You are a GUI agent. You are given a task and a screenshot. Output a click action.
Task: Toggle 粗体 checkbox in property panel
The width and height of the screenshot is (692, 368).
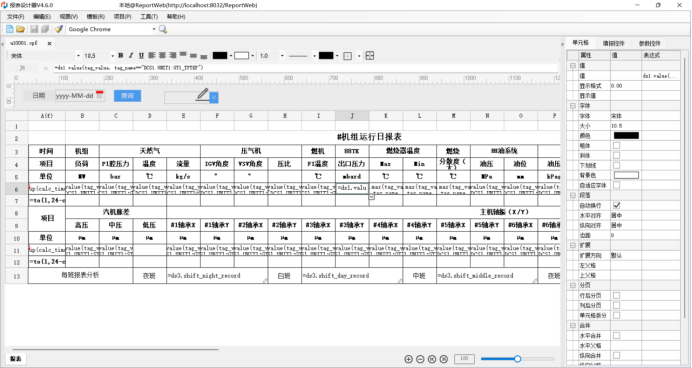[x=617, y=146]
